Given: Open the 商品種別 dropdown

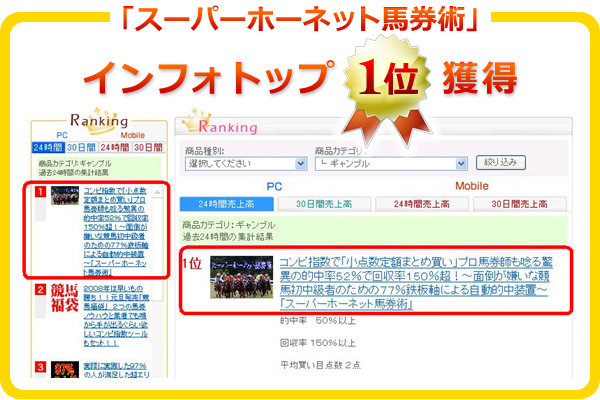Looking at the screenshot, I should point(246,164).
